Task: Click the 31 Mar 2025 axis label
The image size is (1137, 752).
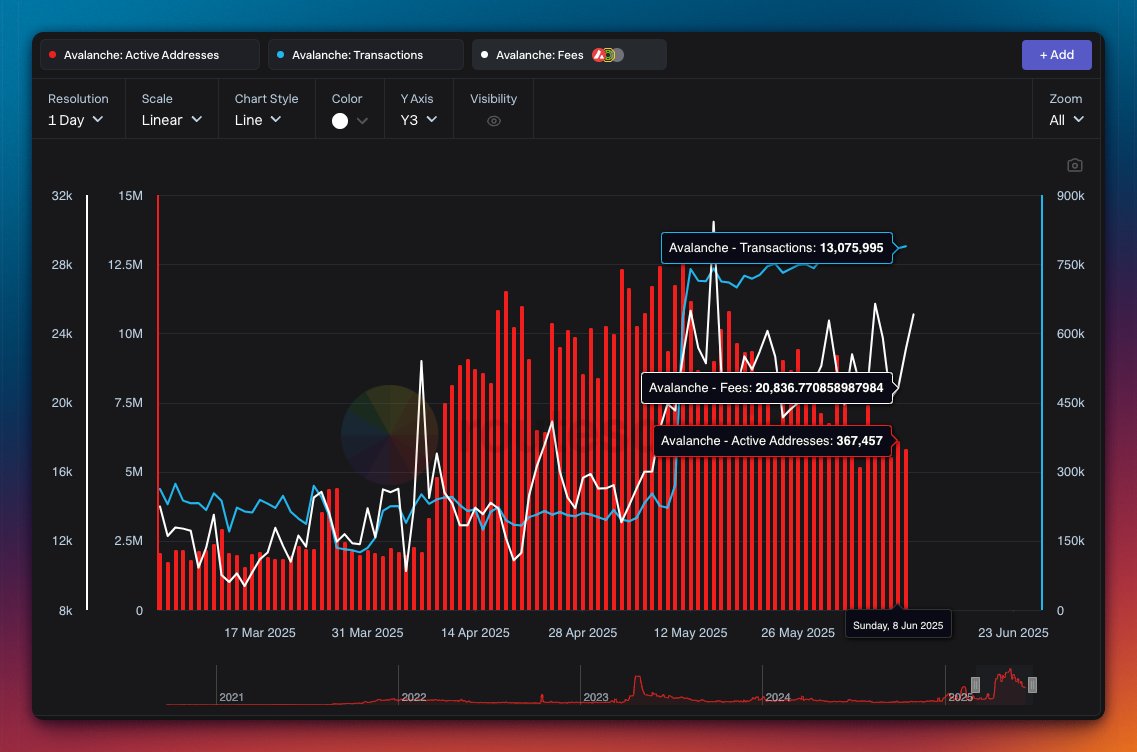Action: tap(368, 633)
